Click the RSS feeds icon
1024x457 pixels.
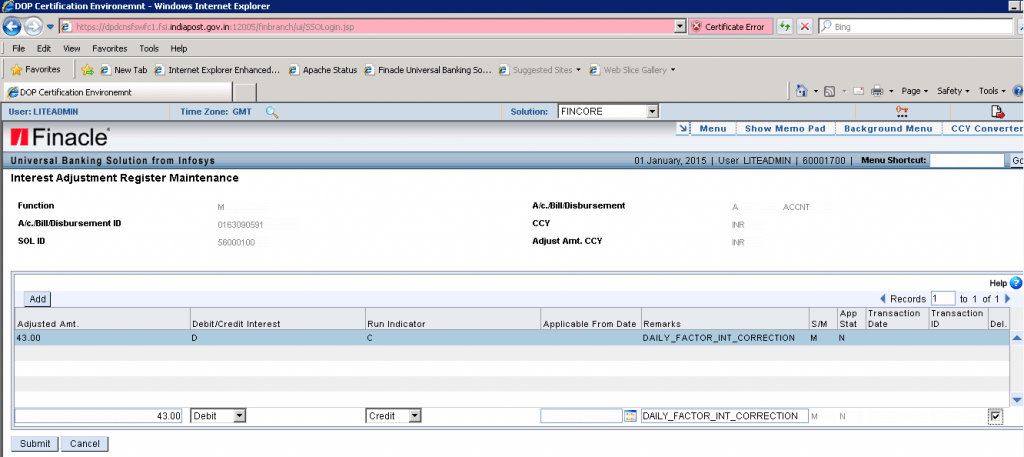828,91
